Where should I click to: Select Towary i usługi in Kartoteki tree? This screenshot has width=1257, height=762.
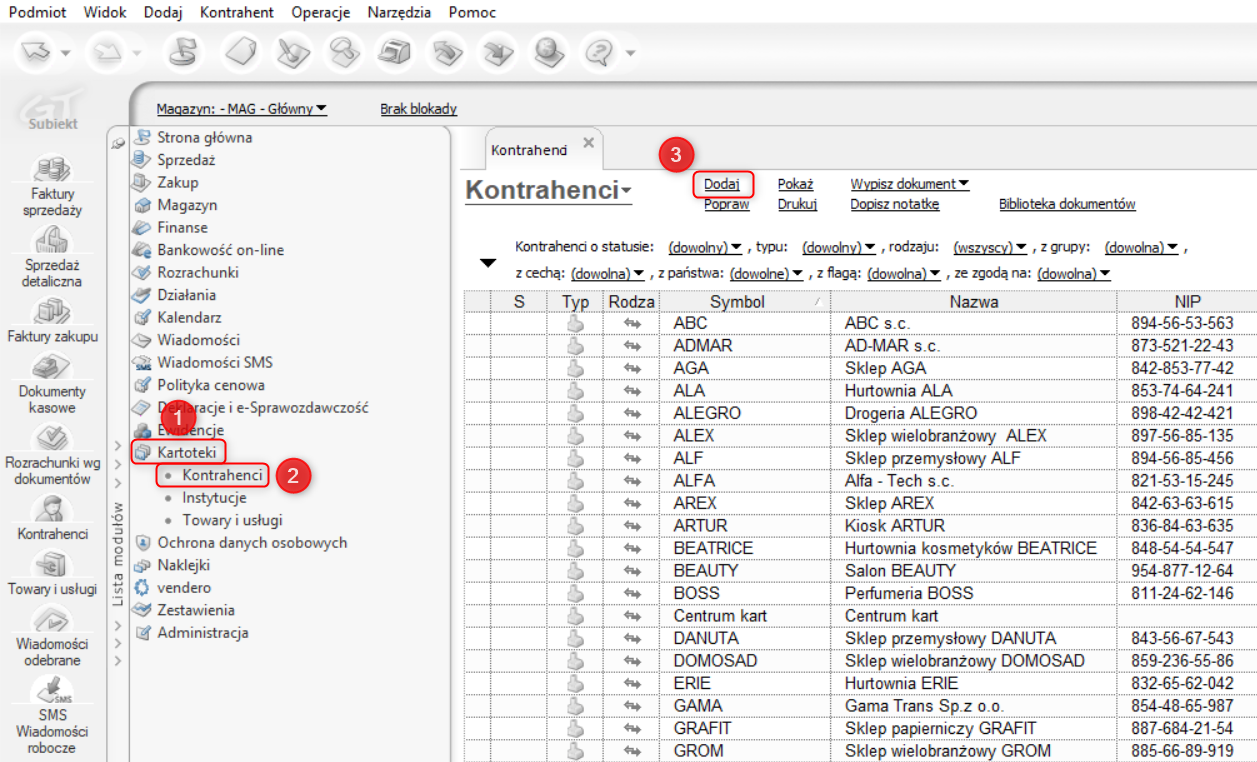pyautogui.click(x=232, y=520)
